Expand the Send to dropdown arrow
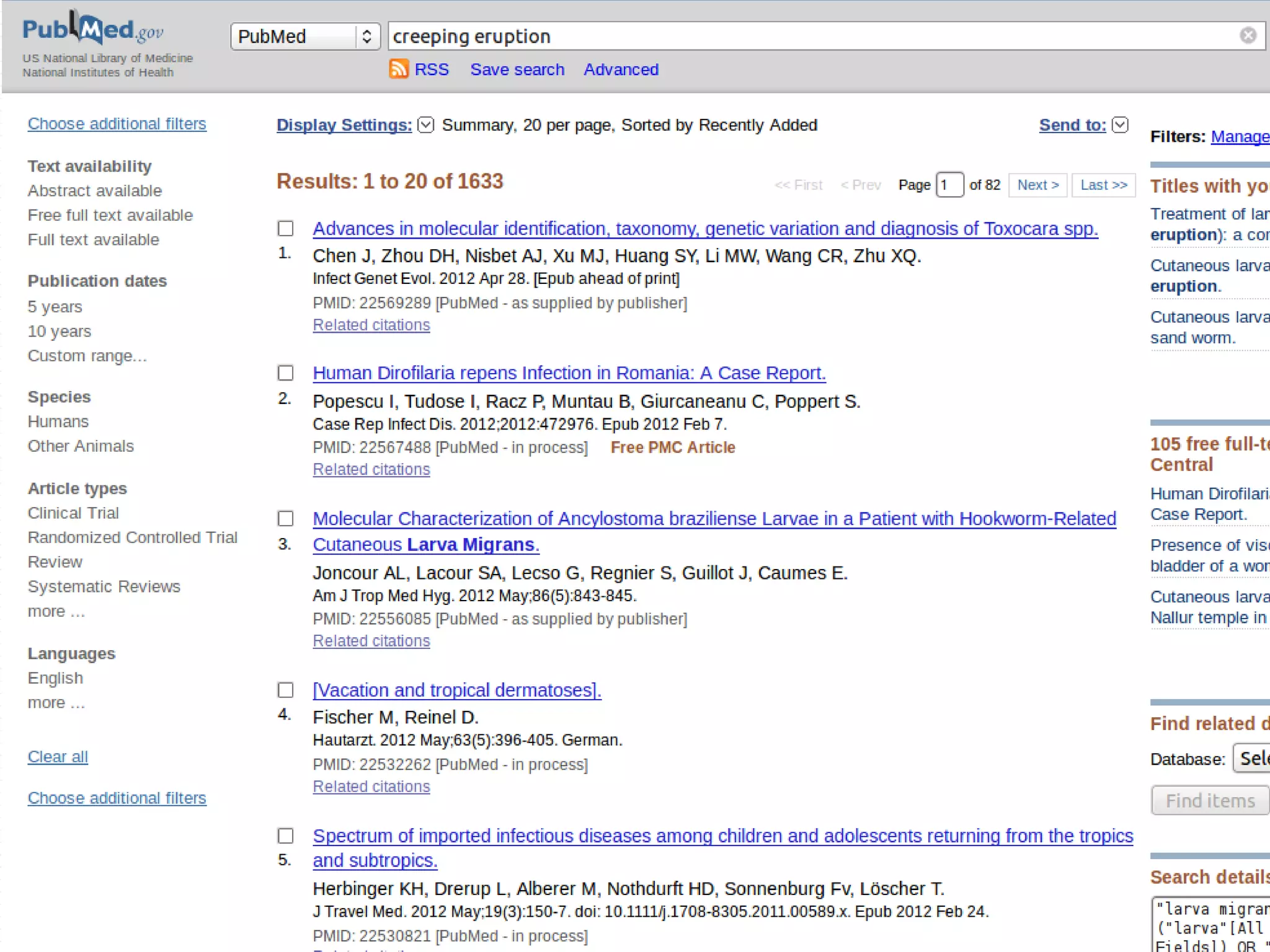Screen dimensions: 1270x952 click(x=1120, y=125)
